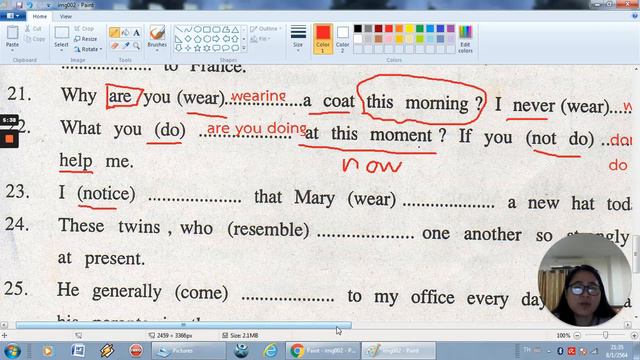Viewport: 640px width, 360px height.
Task: Open the Outline dropdown
Action: 266,29
